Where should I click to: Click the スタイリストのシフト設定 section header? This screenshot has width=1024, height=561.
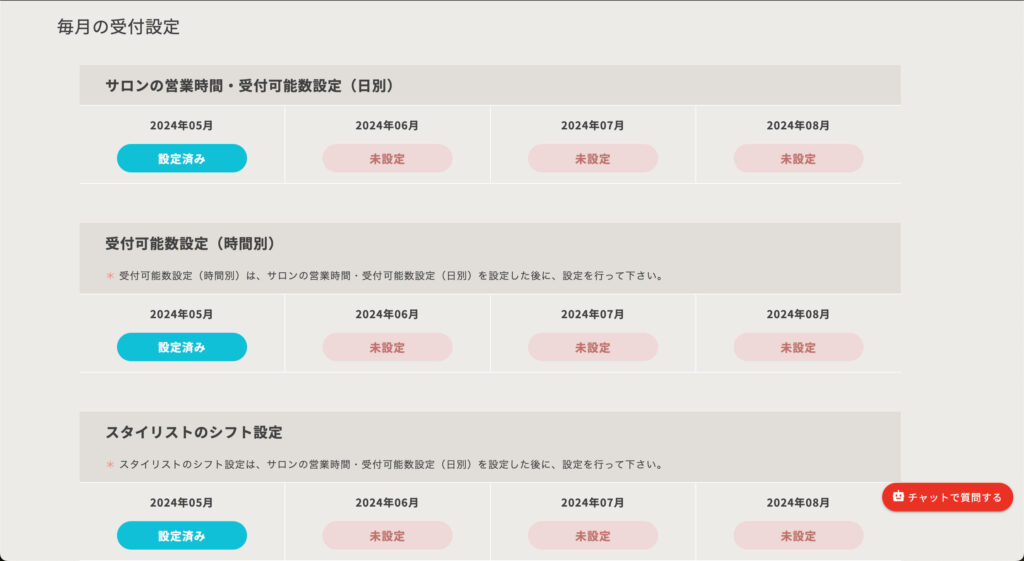pyautogui.click(x=194, y=432)
